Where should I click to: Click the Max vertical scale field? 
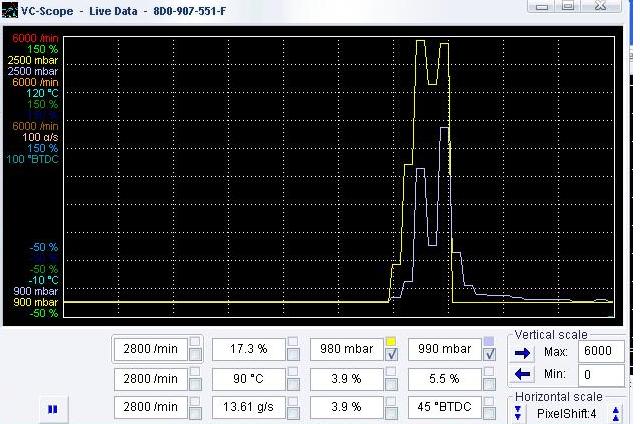603,352
